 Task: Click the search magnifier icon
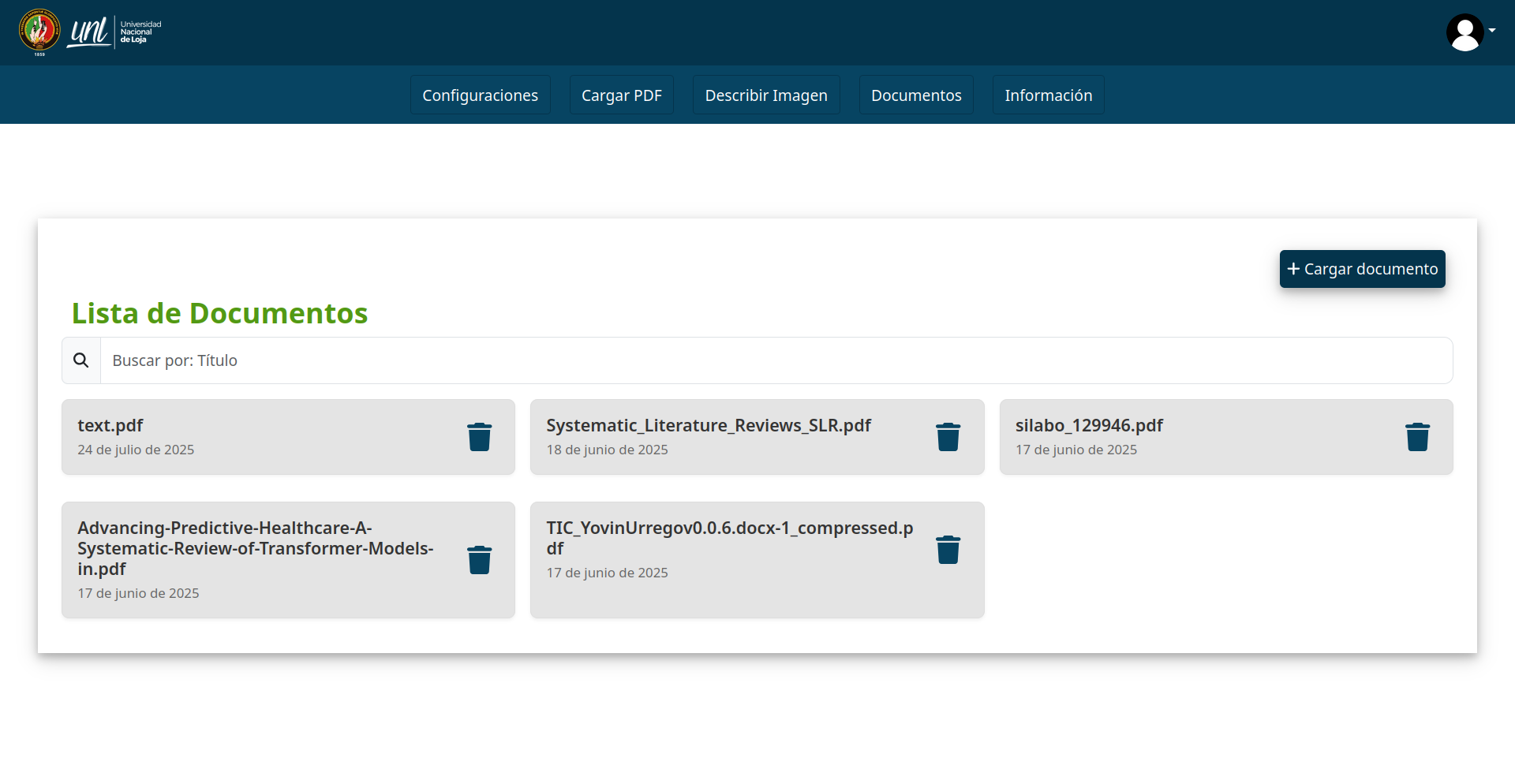81,360
